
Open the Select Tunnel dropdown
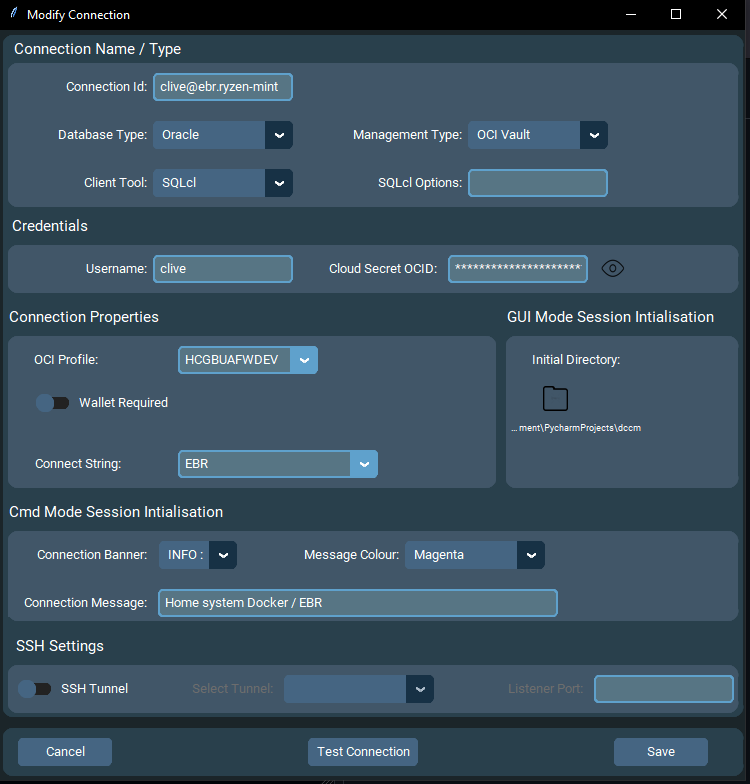pos(359,688)
